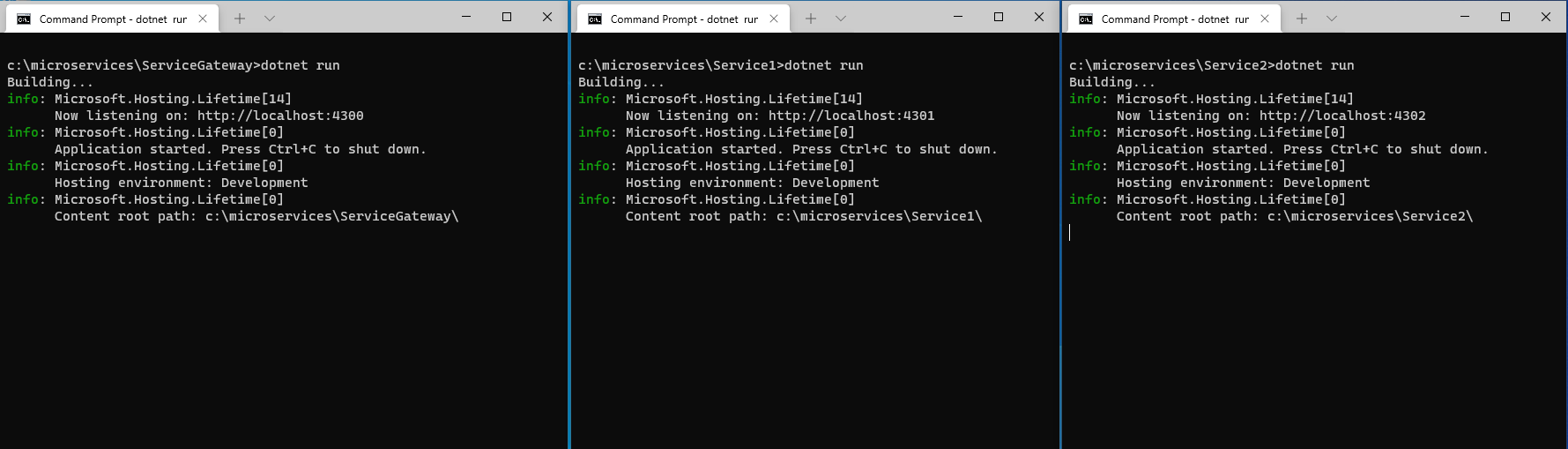Select the Command Prompt tab in the Service1 window
Screen dimensions: 1568x449
[684, 19]
